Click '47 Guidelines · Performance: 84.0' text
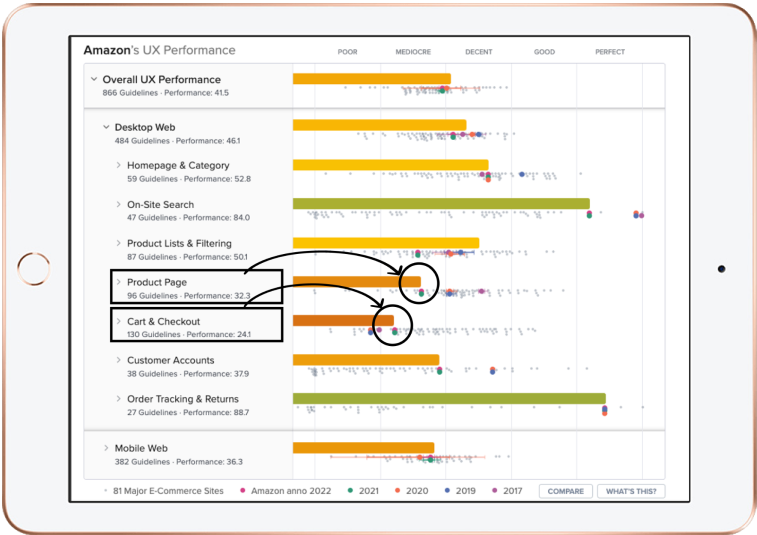This screenshot has width=757, height=535. click(188, 218)
